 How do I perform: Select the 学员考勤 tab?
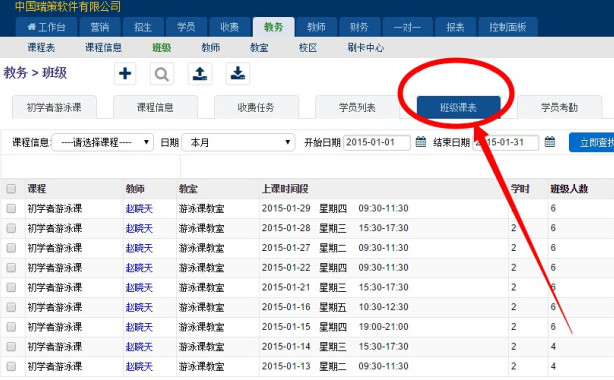pyautogui.click(x=560, y=107)
